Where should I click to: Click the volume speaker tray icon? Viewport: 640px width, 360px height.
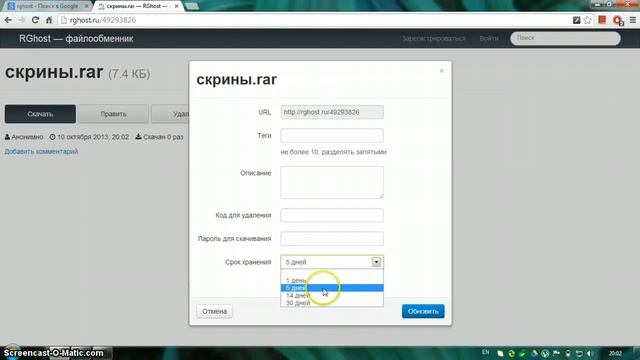pos(590,353)
